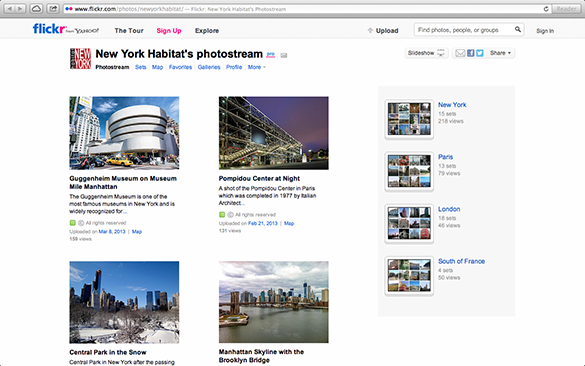
Task: Click the magnifier search icon
Action: pyautogui.click(x=518, y=29)
